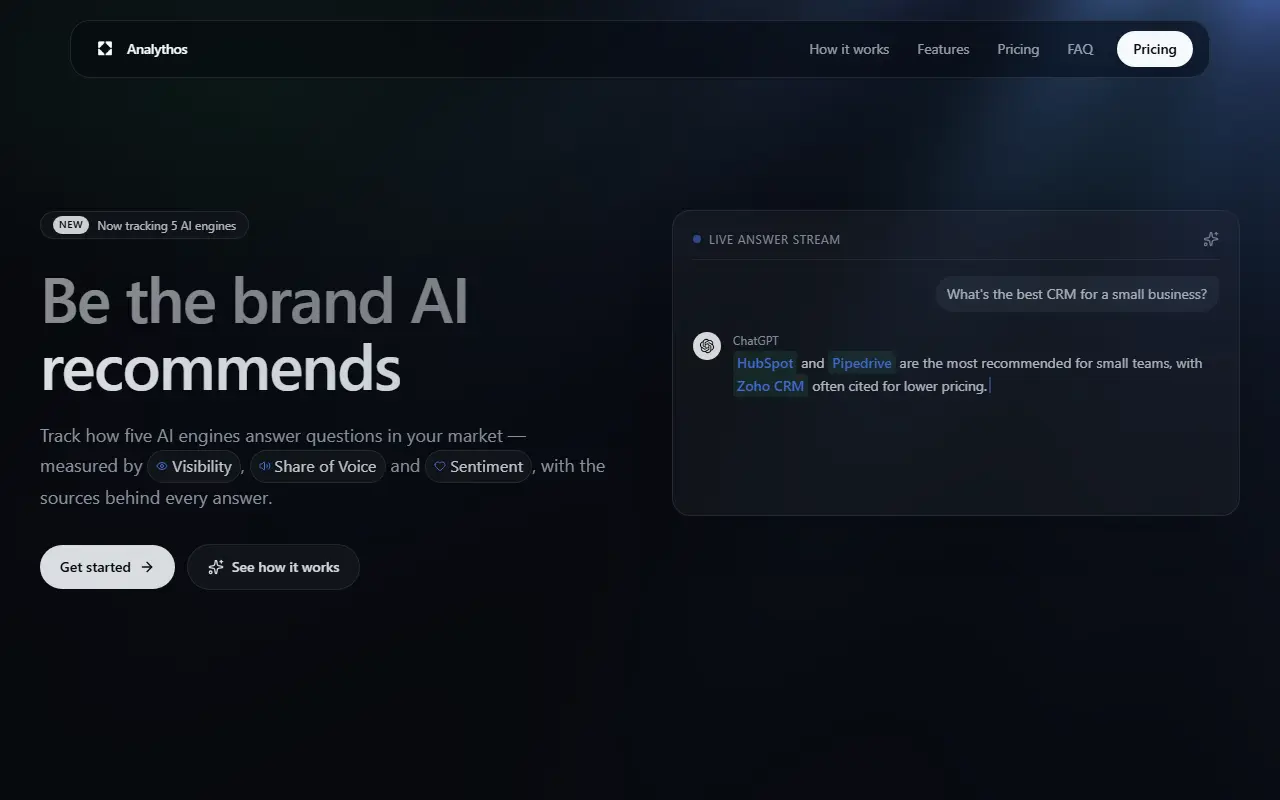This screenshot has height=800, width=1280.
Task: Click the ChatGPT avatar icon
Action: pyautogui.click(x=707, y=345)
